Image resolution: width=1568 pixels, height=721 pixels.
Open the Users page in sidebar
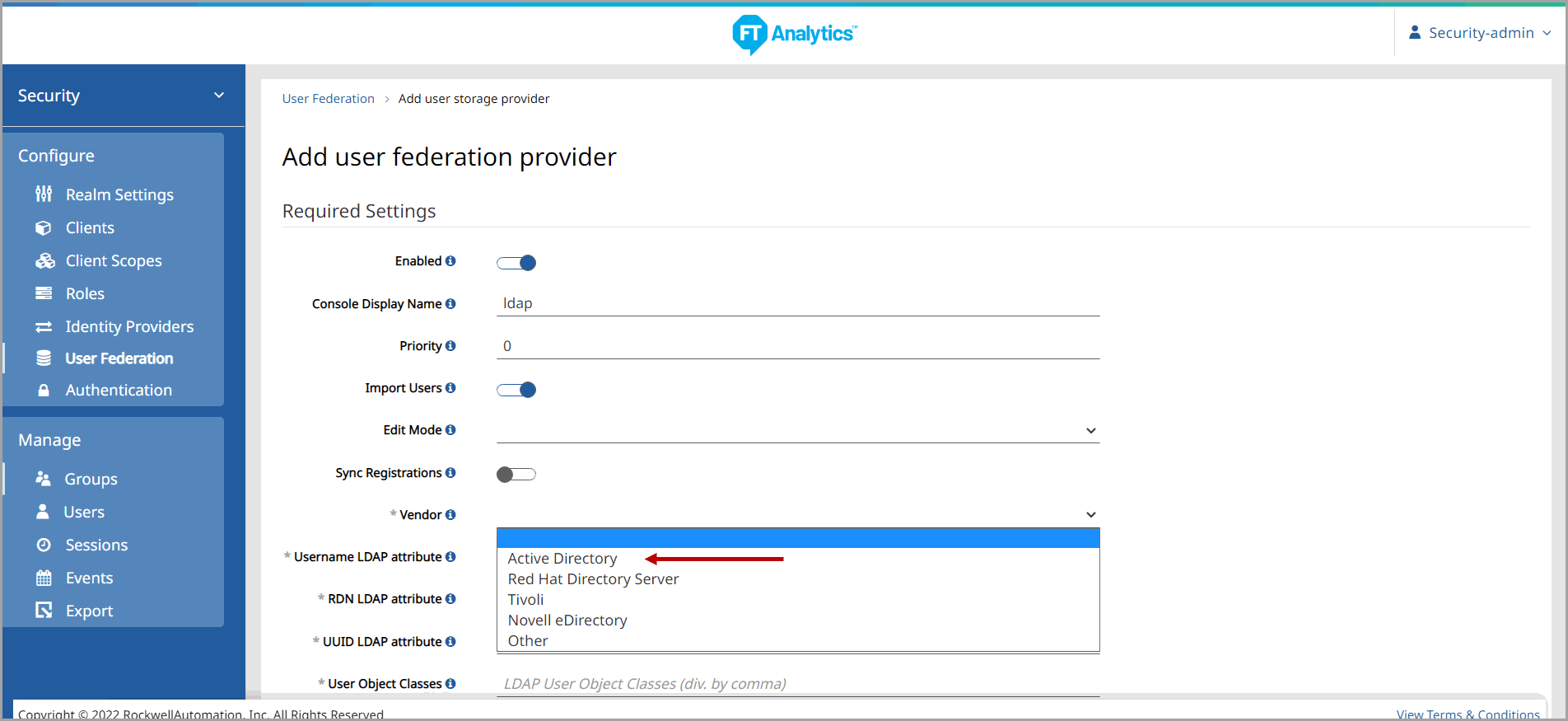84,513
